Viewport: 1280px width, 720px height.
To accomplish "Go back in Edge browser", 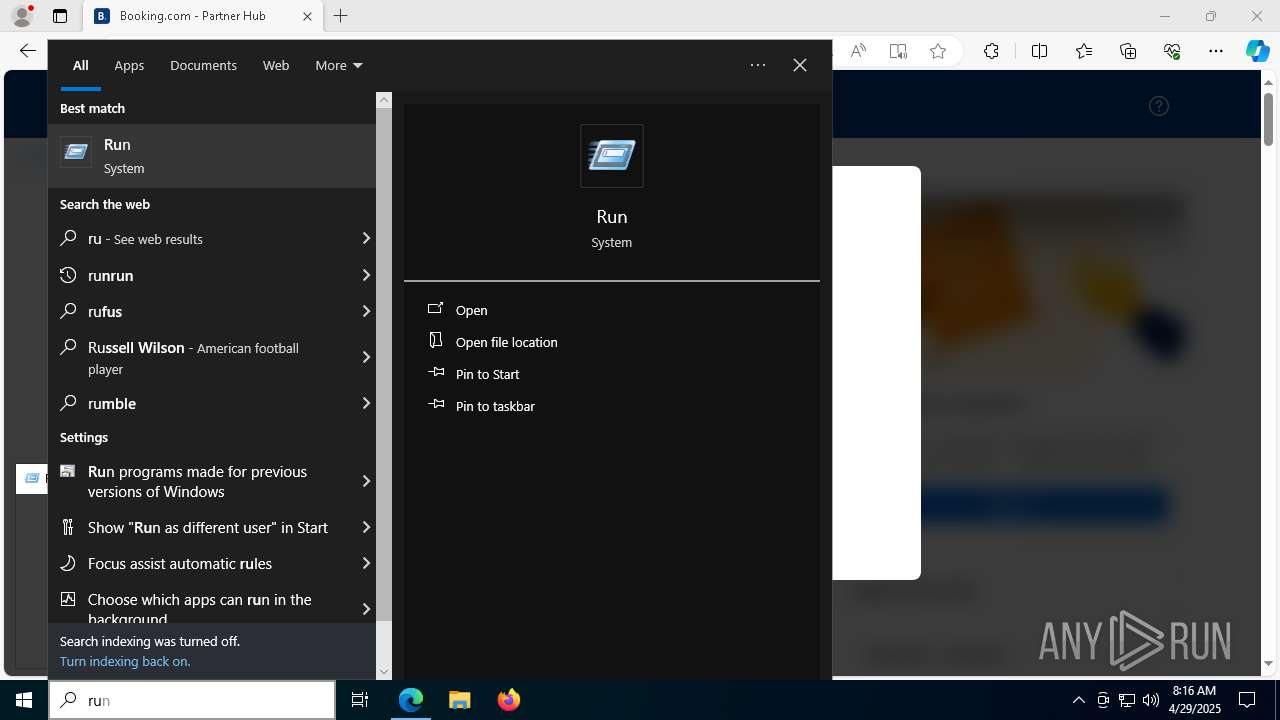I will tap(27, 51).
